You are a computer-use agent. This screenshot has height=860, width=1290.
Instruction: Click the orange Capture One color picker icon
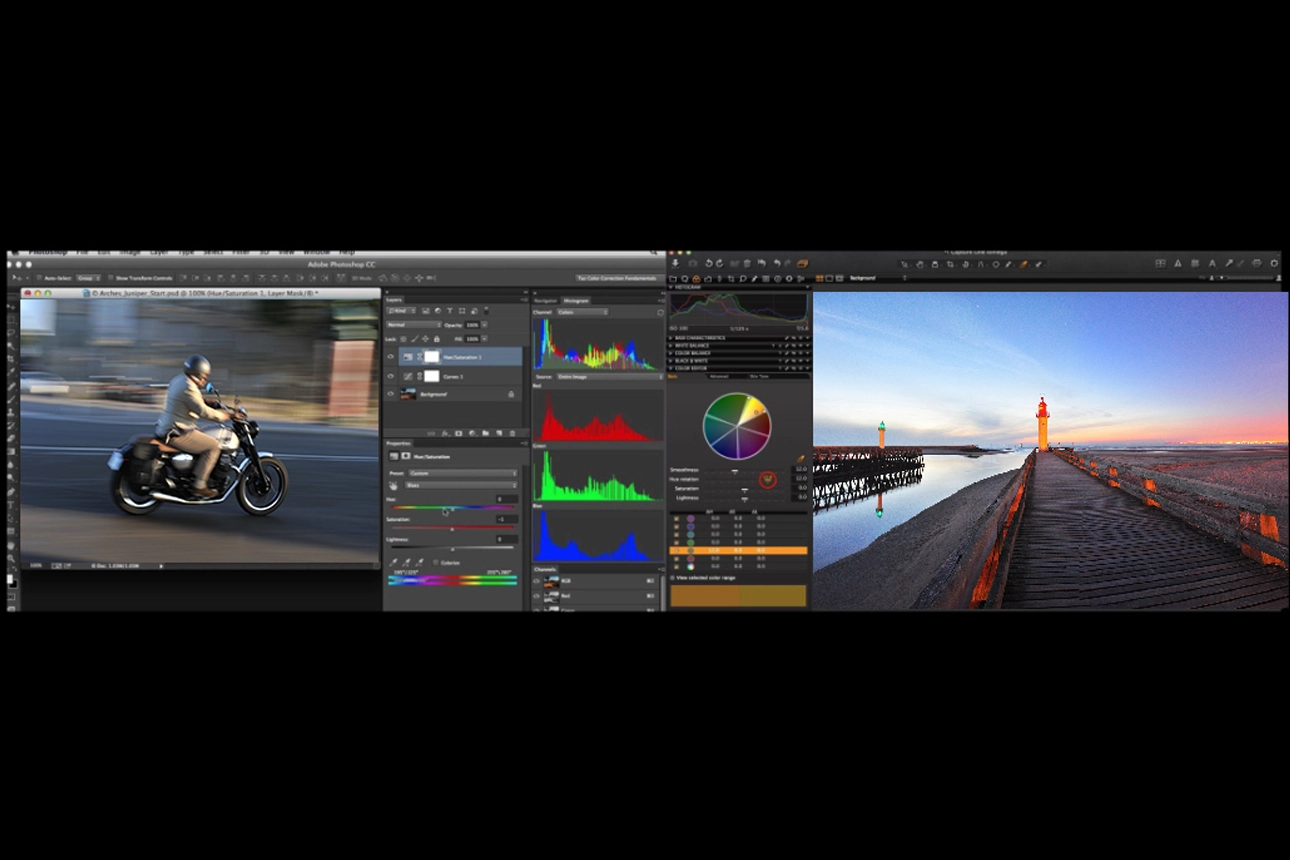coord(1023,264)
